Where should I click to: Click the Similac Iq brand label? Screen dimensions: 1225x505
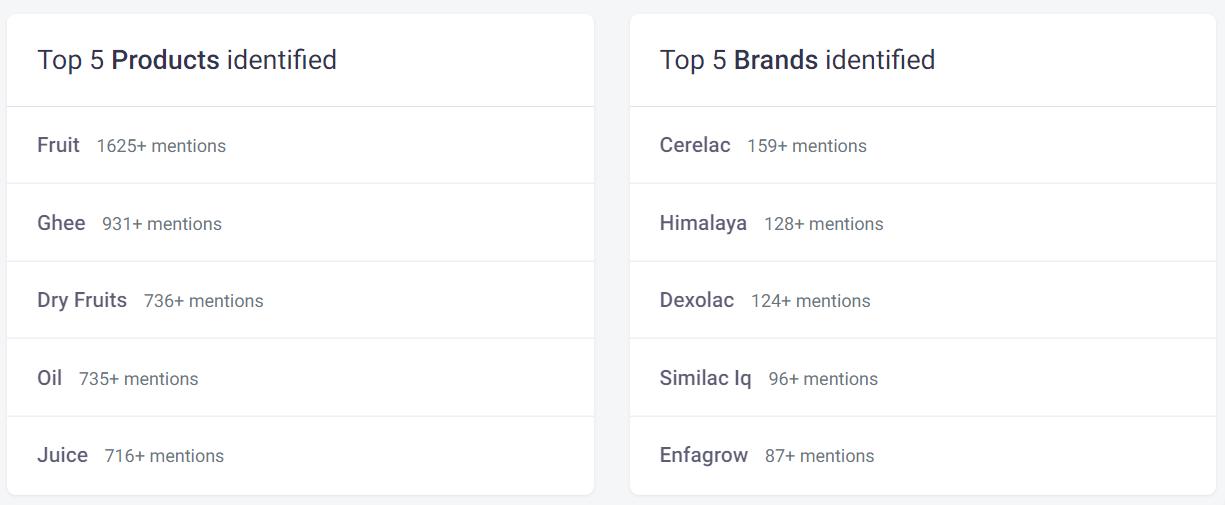(705, 378)
